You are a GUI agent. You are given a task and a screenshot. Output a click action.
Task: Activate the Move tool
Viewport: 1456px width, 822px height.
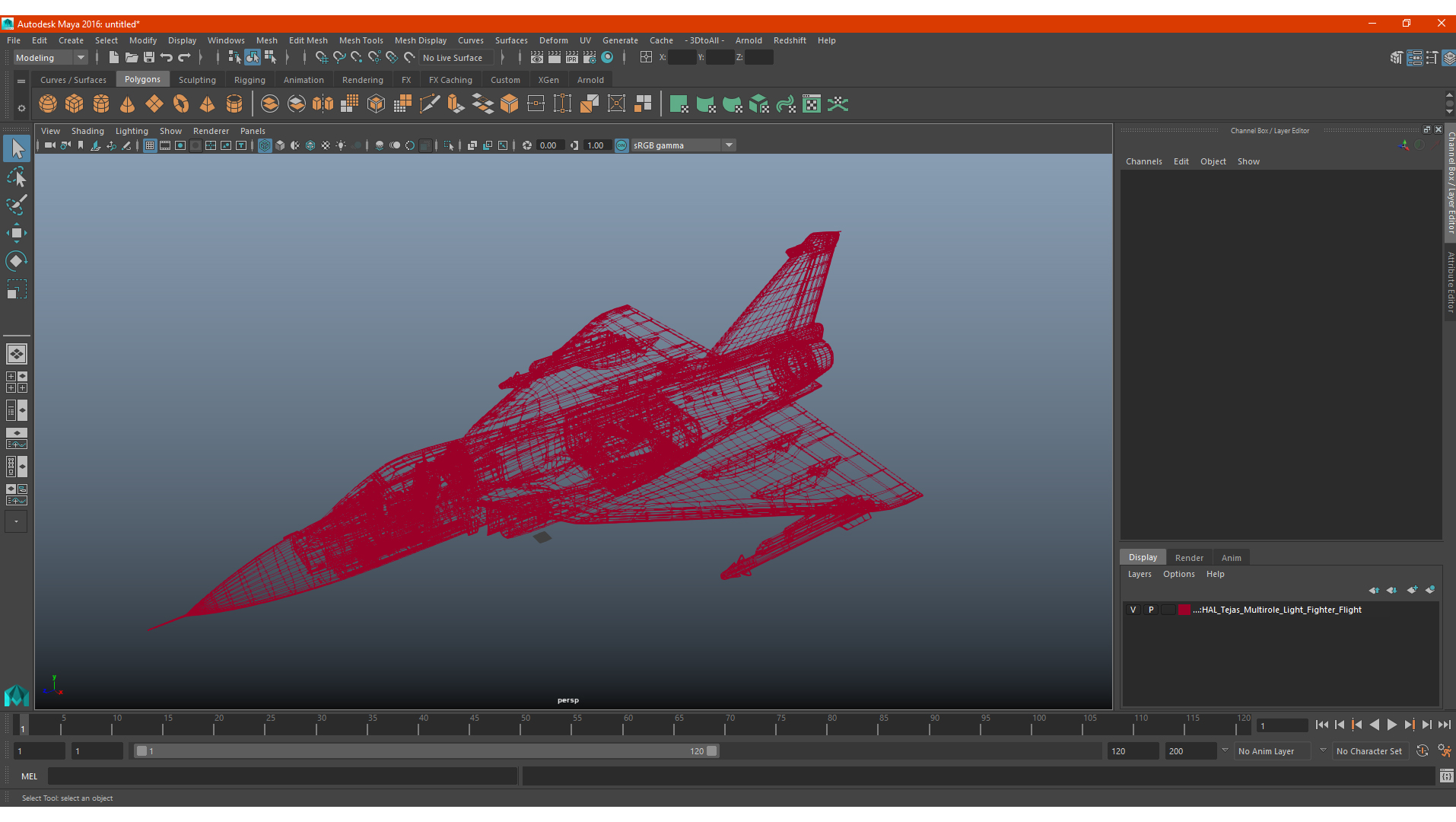click(17, 233)
